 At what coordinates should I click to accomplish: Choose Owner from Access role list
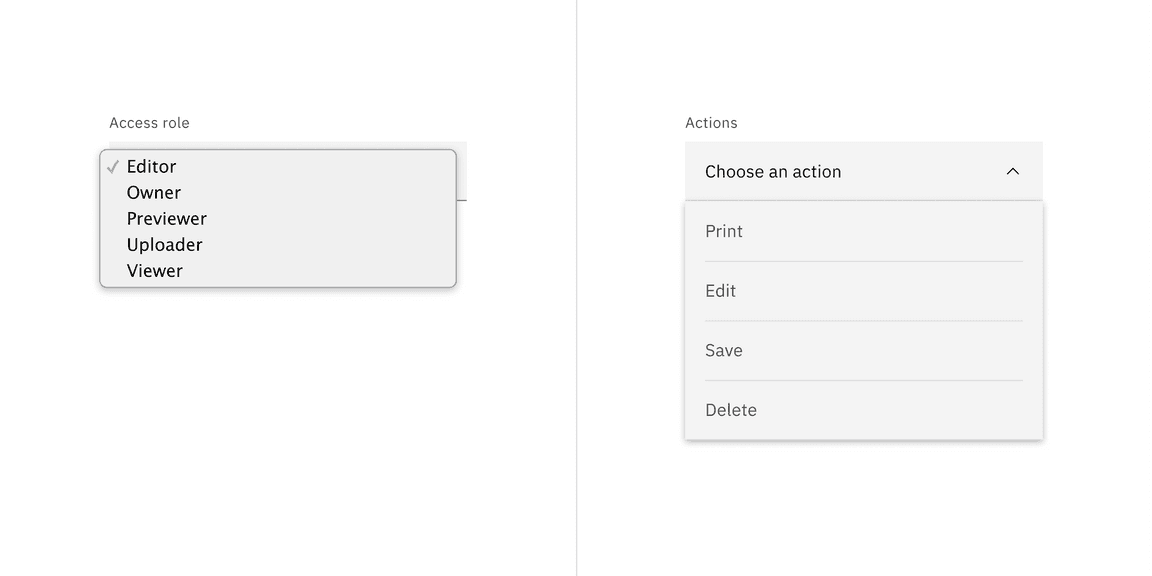[154, 193]
